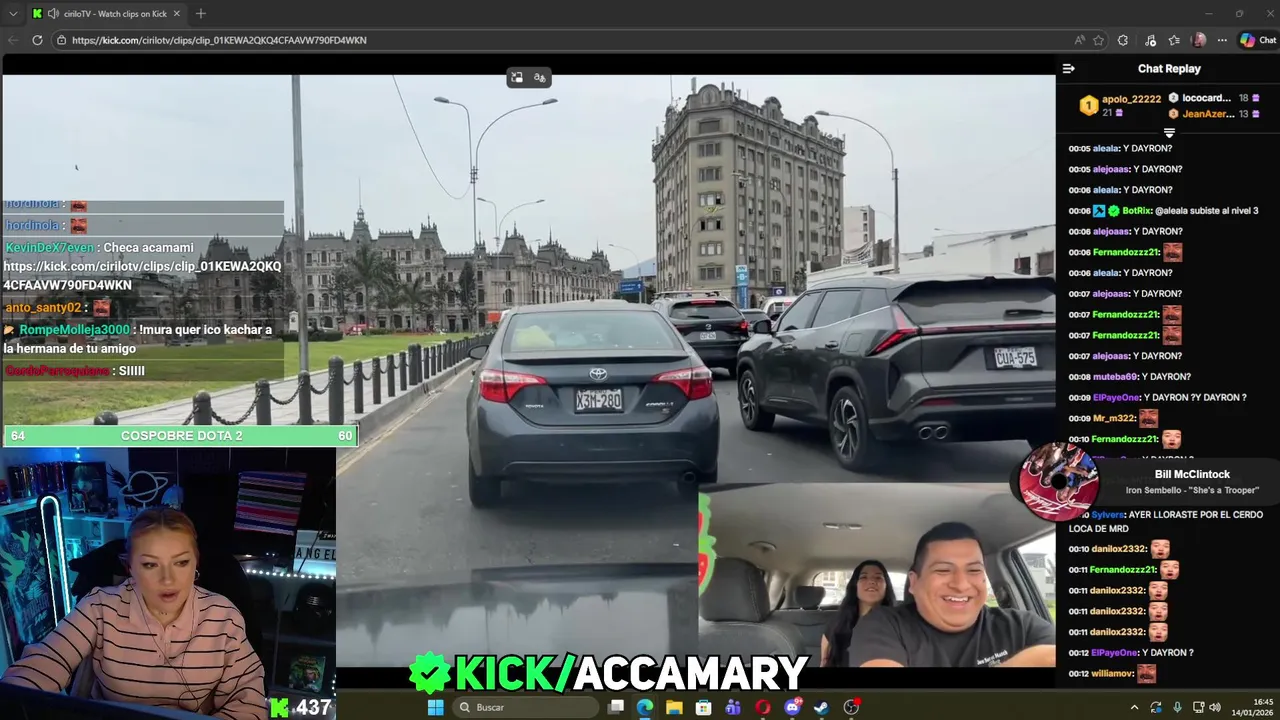Click the Bill McClintock video popup thumbnail
1280x720 pixels.
point(1058,481)
